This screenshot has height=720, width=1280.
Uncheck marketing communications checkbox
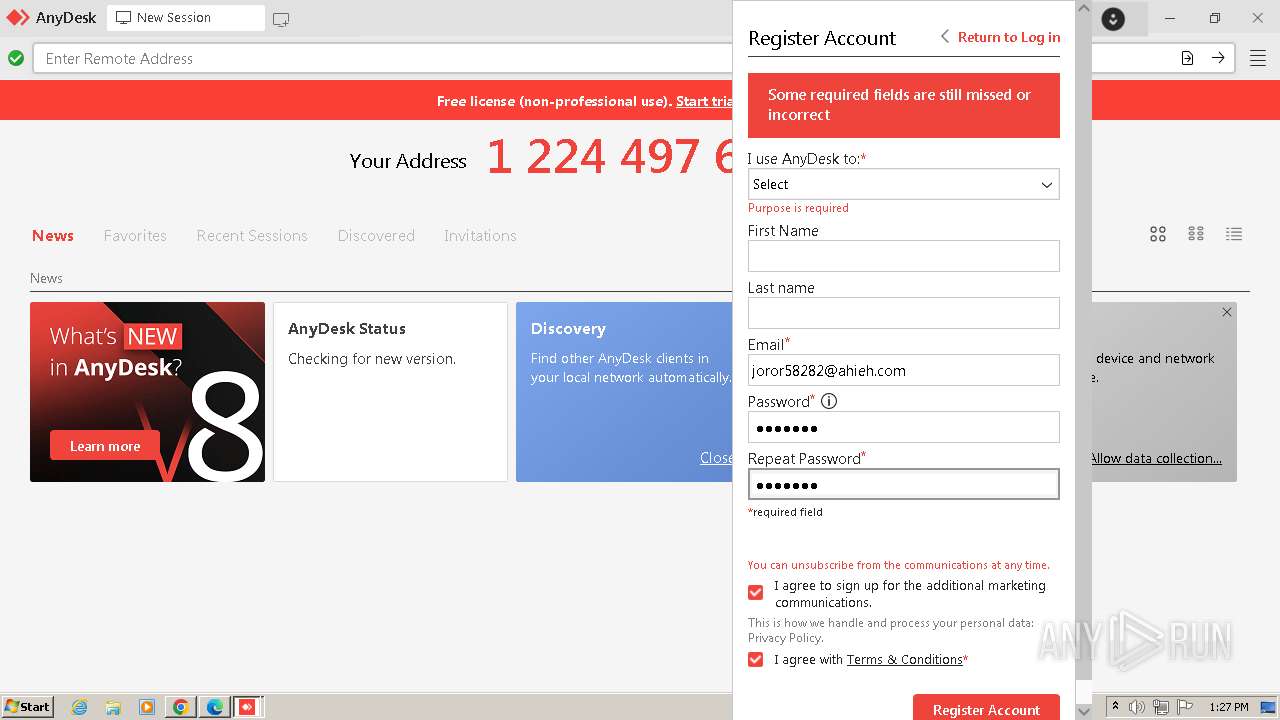coord(756,593)
